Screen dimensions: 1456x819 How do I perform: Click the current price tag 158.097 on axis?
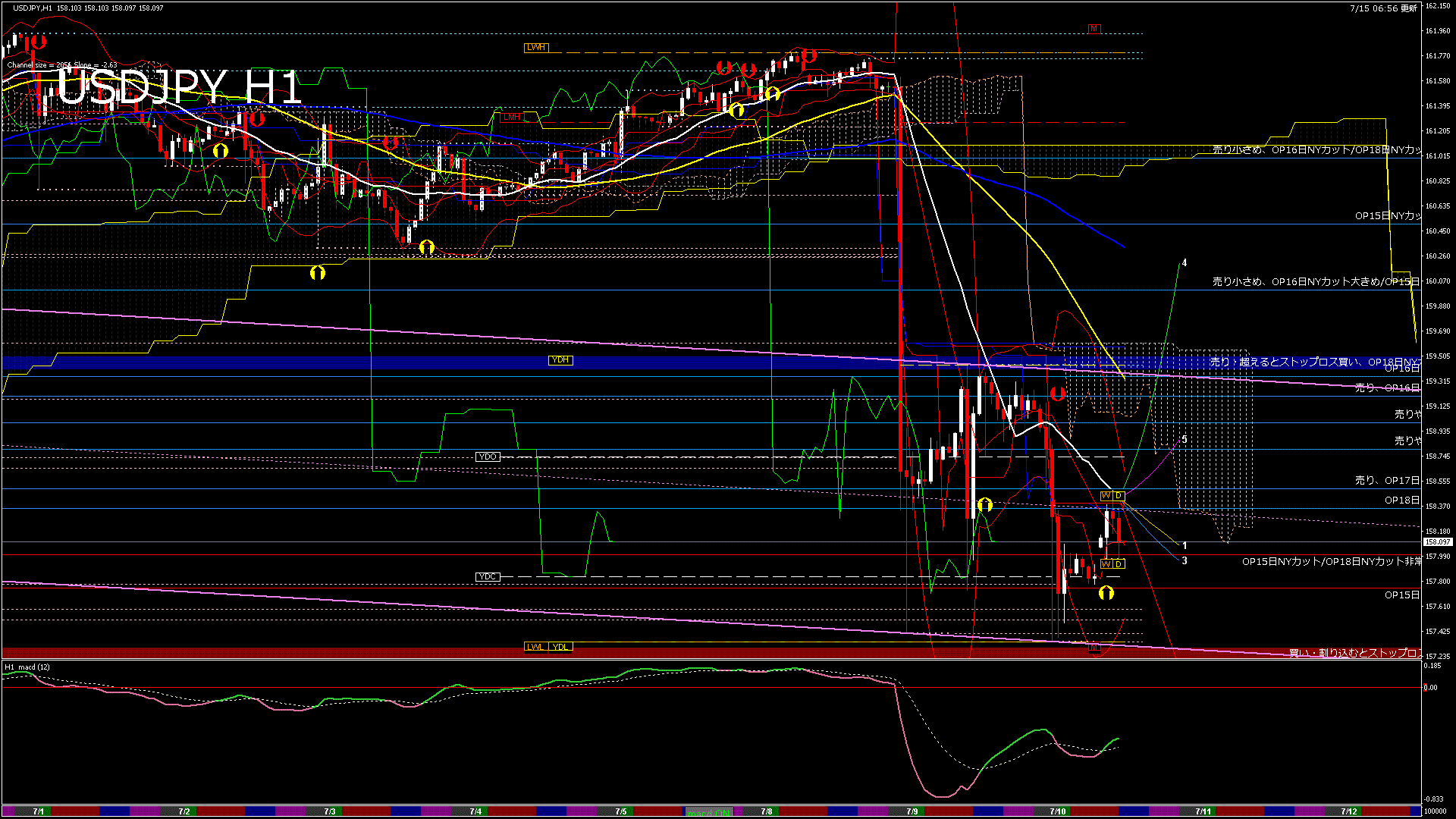click(x=1437, y=542)
